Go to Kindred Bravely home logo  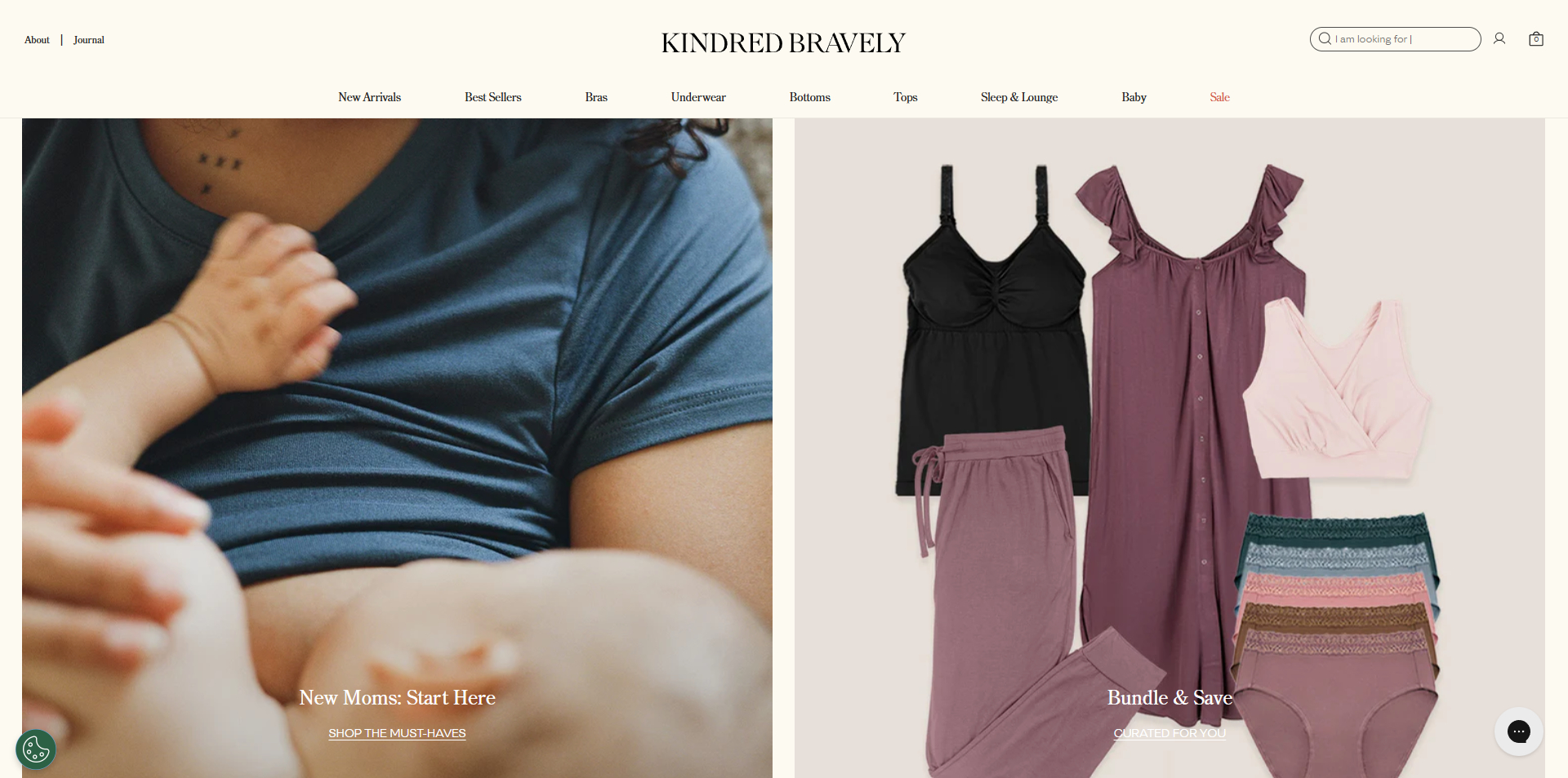click(783, 42)
